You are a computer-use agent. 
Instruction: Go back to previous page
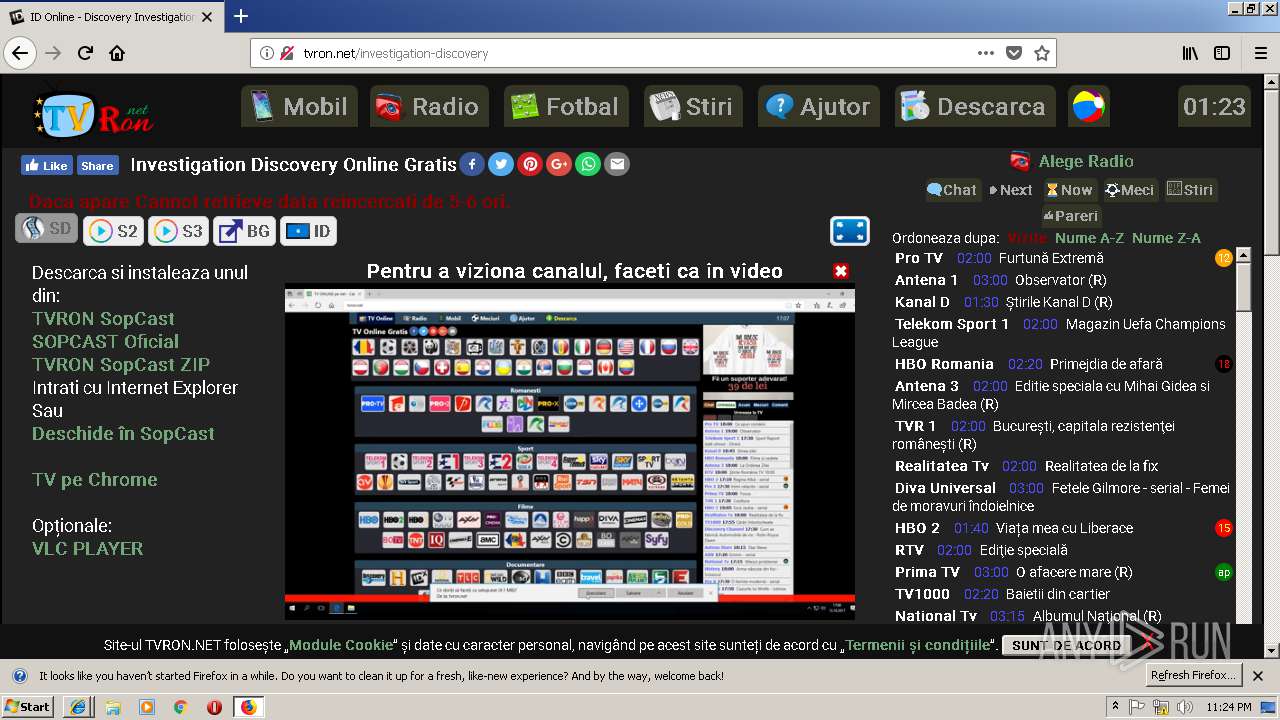20,53
